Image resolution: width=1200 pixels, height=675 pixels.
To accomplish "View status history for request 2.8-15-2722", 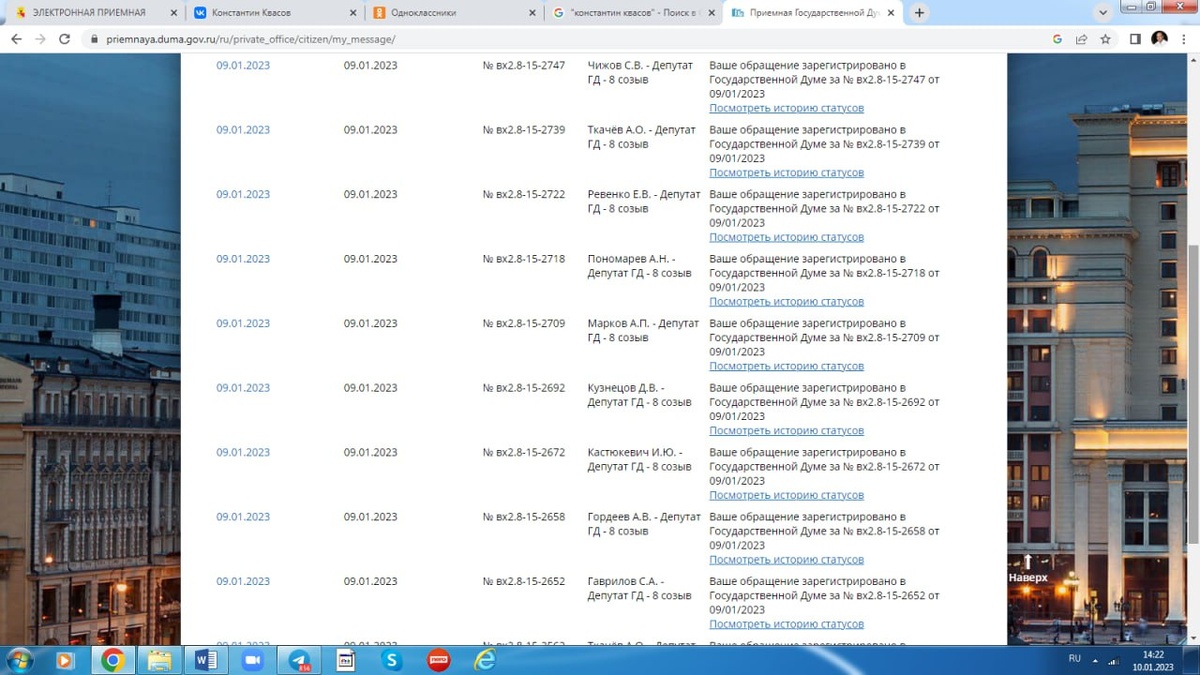I will (786, 237).
